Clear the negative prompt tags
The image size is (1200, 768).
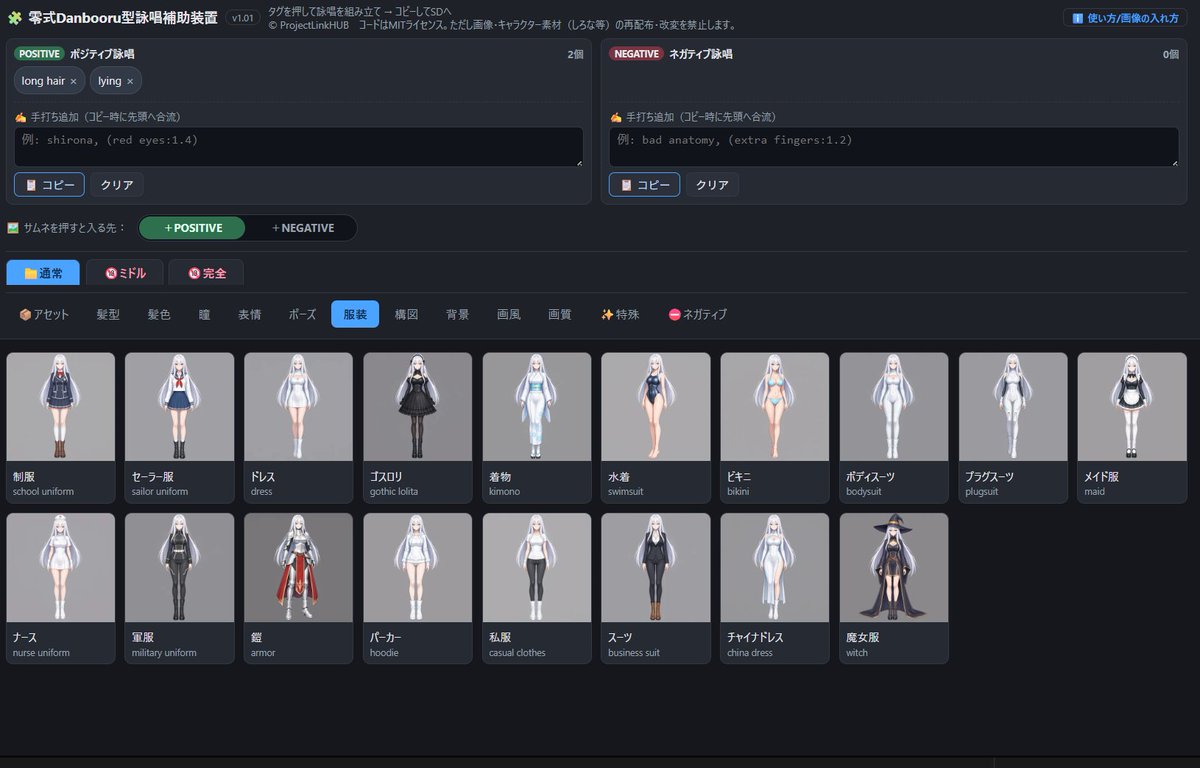pyautogui.click(x=712, y=185)
